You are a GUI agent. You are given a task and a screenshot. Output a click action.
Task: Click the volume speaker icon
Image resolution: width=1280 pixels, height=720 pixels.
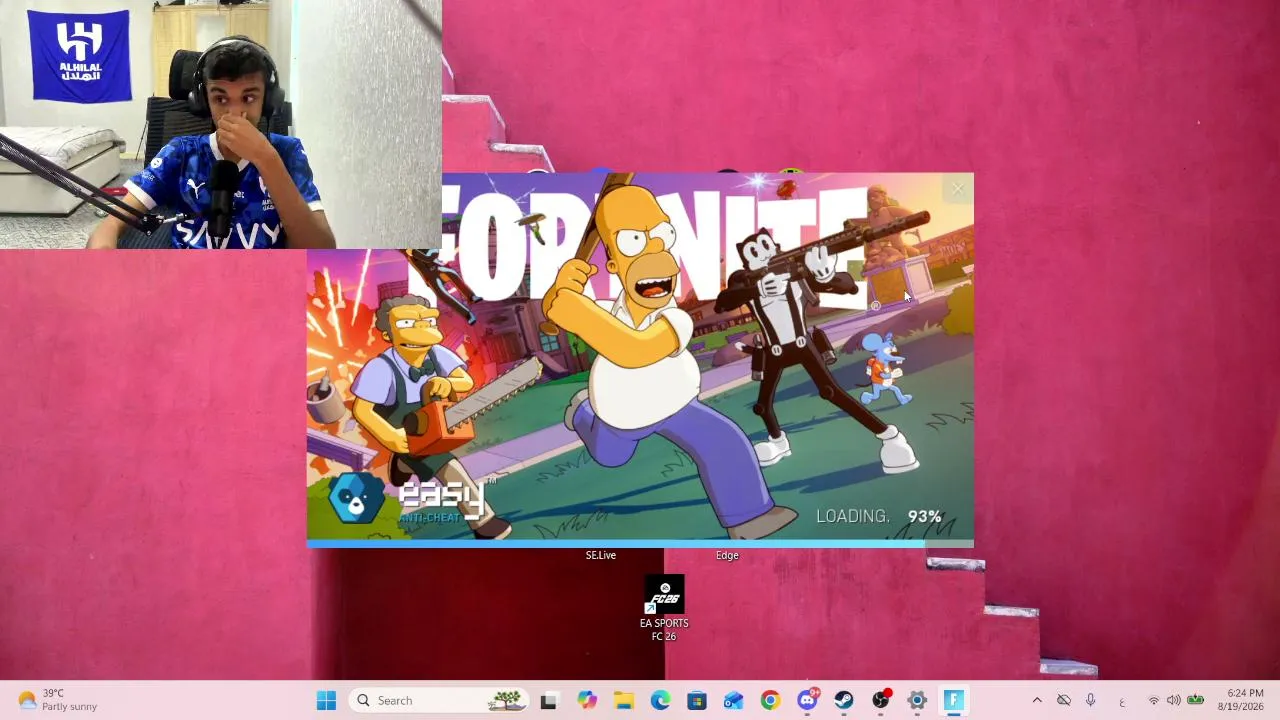pyautogui.click(x=1174, y=700)
